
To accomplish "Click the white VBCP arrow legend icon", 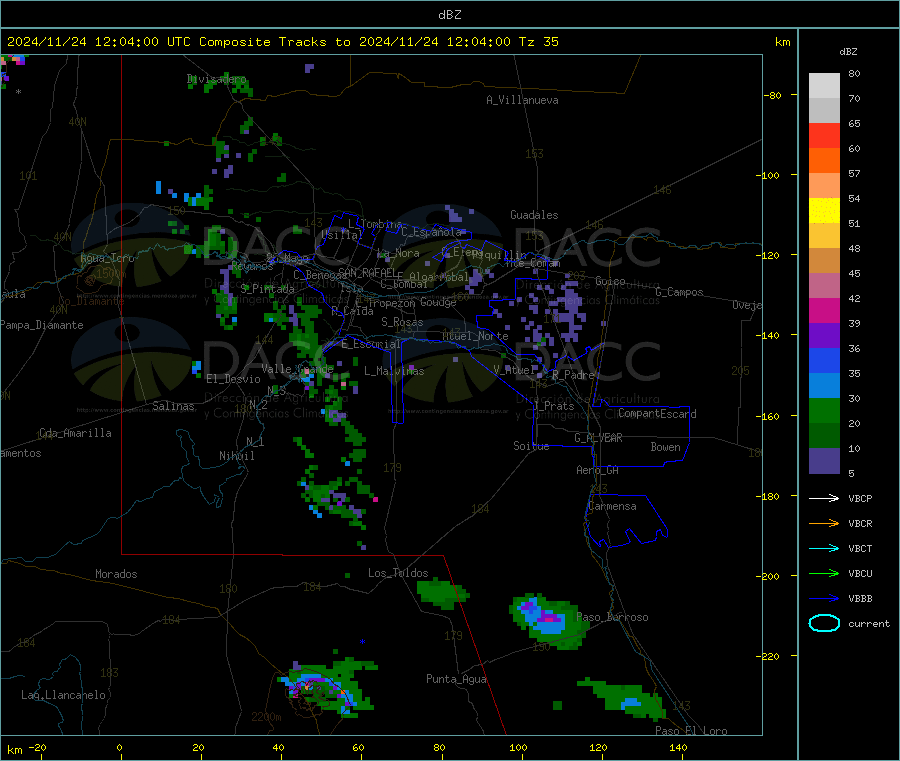I will (x=824, y=498).
